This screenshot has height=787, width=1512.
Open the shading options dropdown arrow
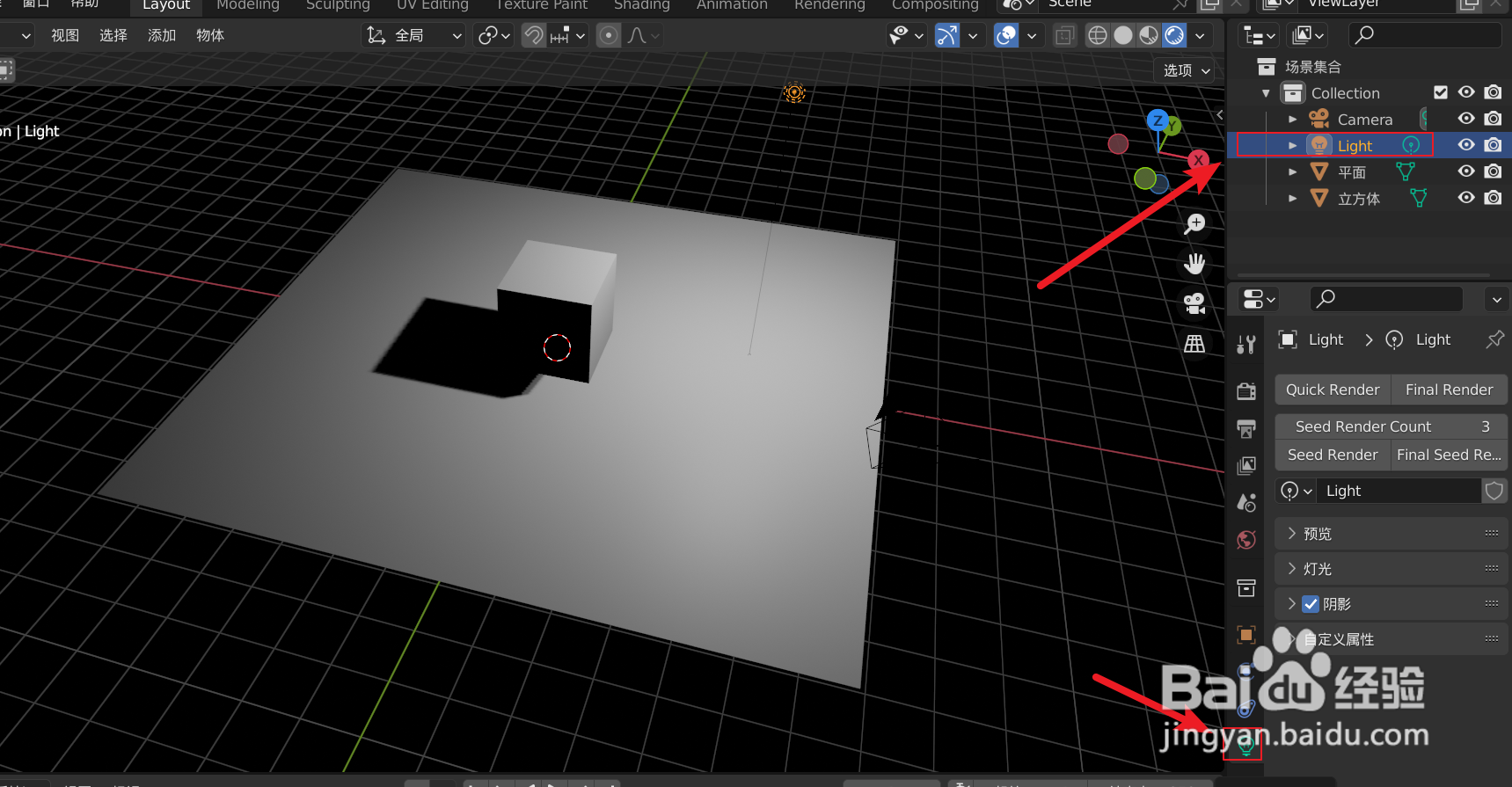(x=1200, y=35)
